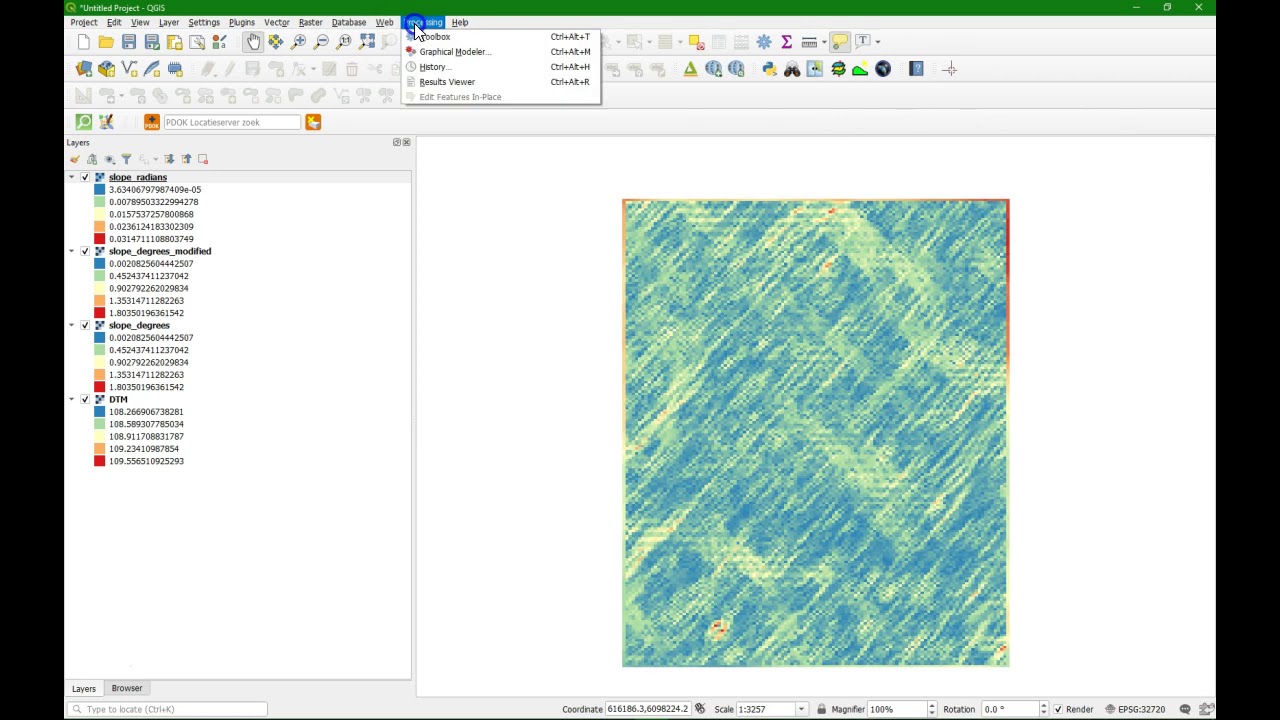
Task: Select the Text Annotation tool
Action: [863, 42]
